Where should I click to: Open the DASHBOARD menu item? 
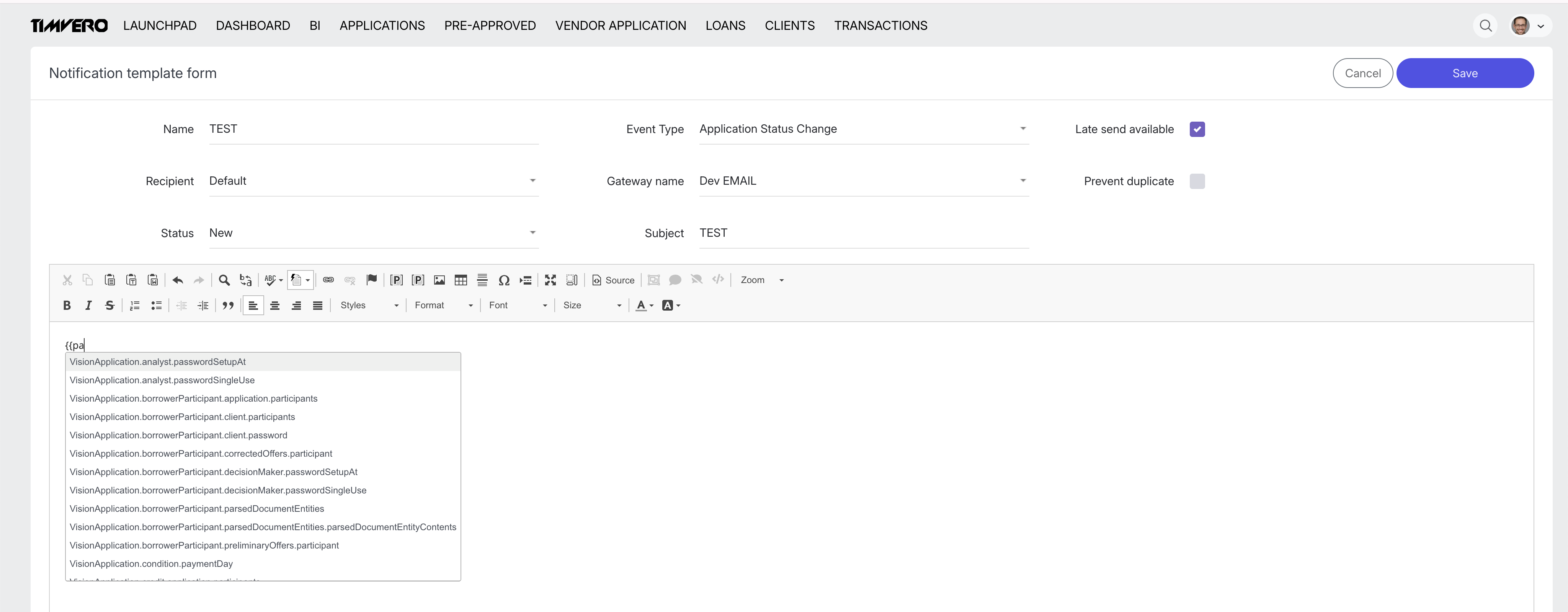tap(253, 26)
